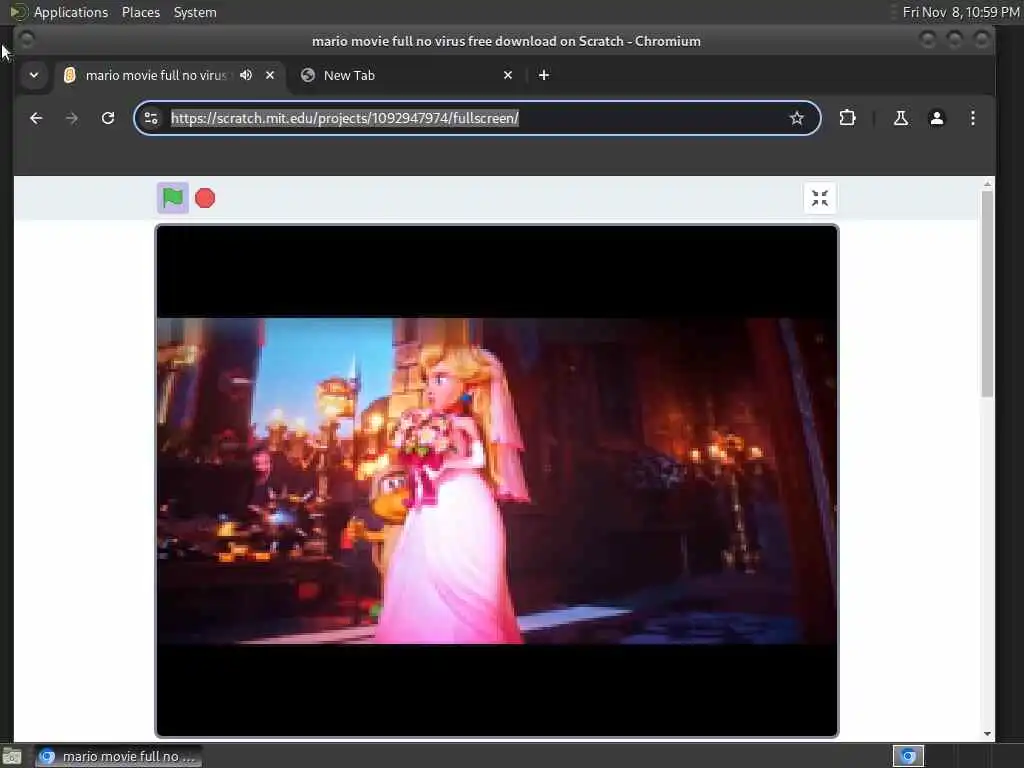The image size is (1024, 768).
Task: Stop the project with red stop button
Action: pyautogui.click(x=205, y=198)
